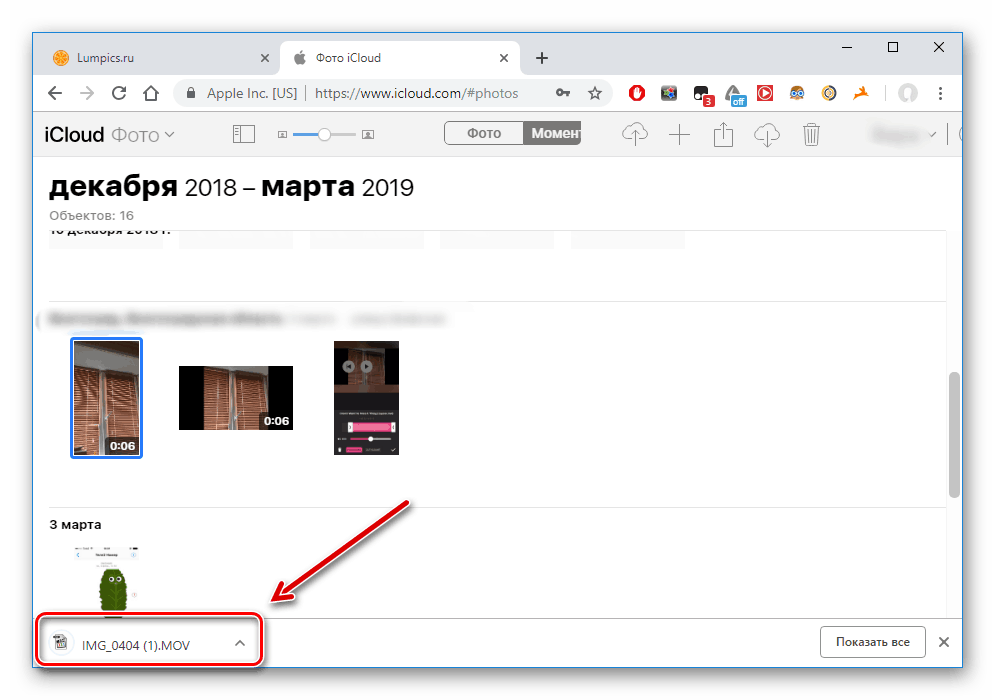Screen dimensions: 995x700
Task: Select the highlighted portrait video thumbnail
Action: point(107,398)
